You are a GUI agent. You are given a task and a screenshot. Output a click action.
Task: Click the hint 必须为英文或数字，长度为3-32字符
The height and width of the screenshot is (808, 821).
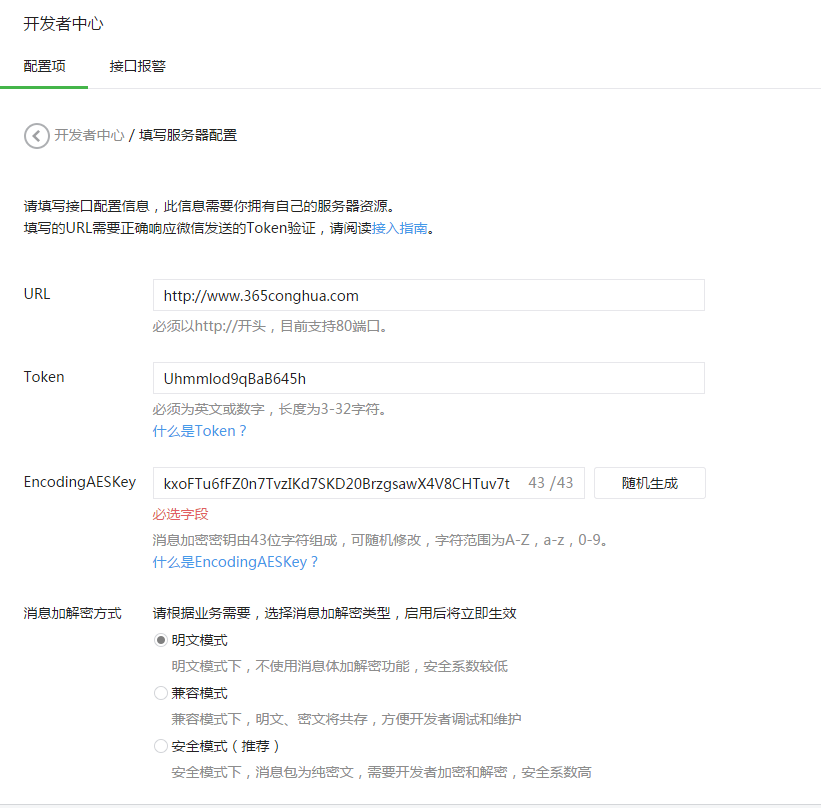(x=270, y=409)
